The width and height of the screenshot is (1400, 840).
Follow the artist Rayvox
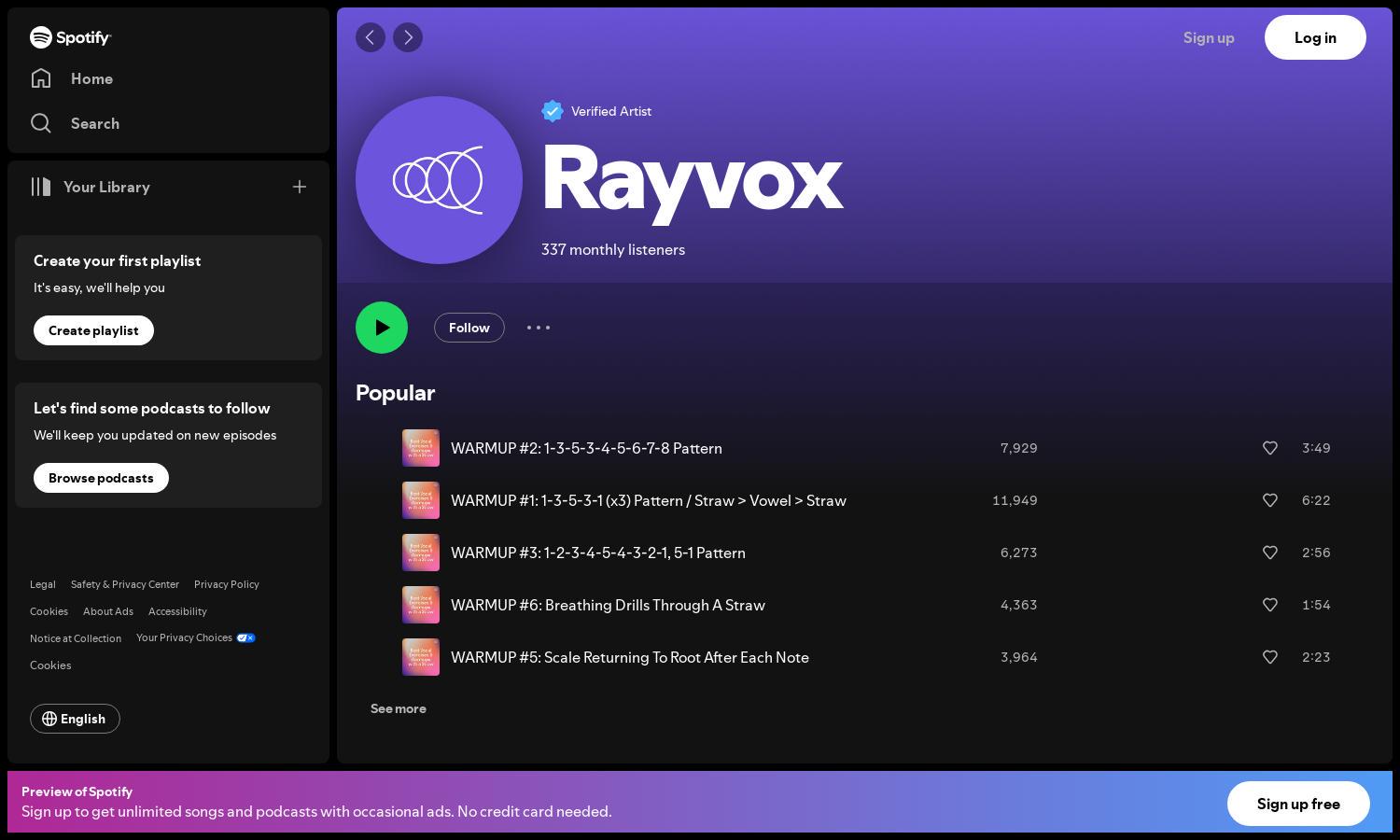click(x=469, y=328)
